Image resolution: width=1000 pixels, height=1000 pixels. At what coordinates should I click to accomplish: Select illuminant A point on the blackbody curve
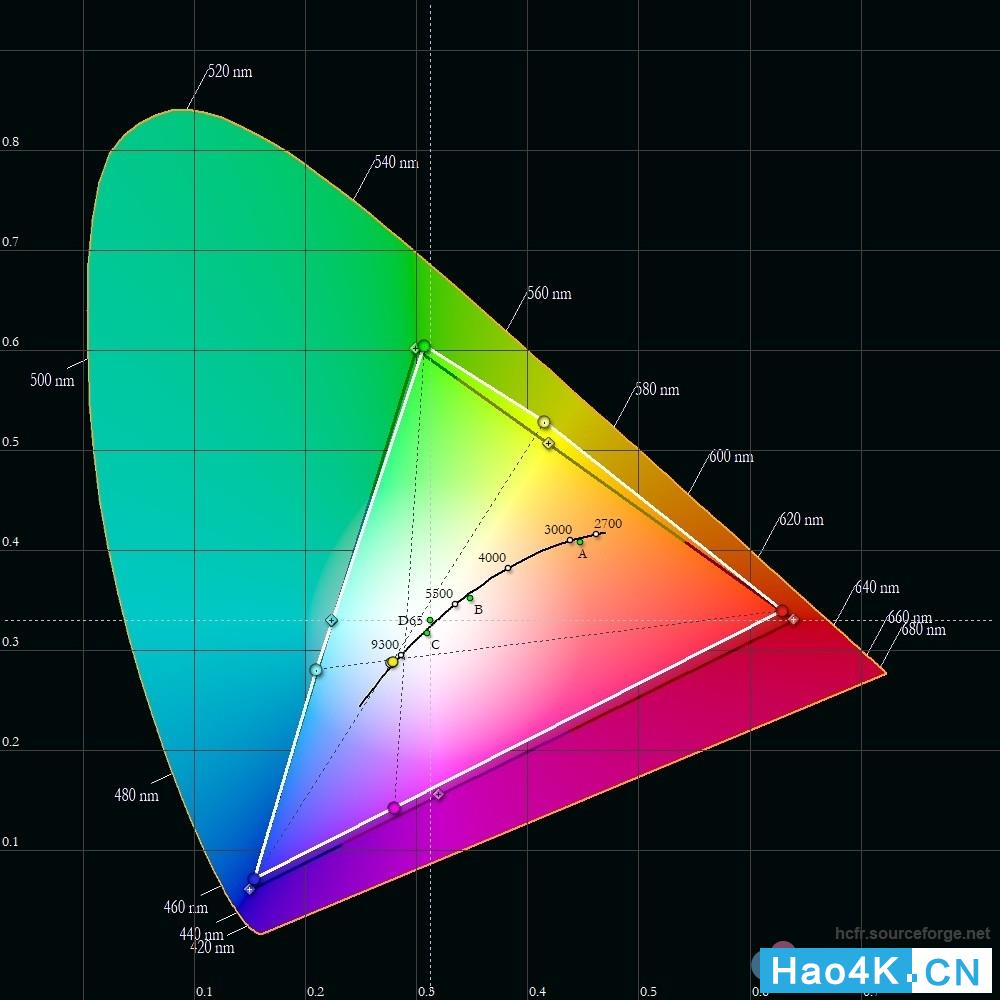(x=579, y=541)
